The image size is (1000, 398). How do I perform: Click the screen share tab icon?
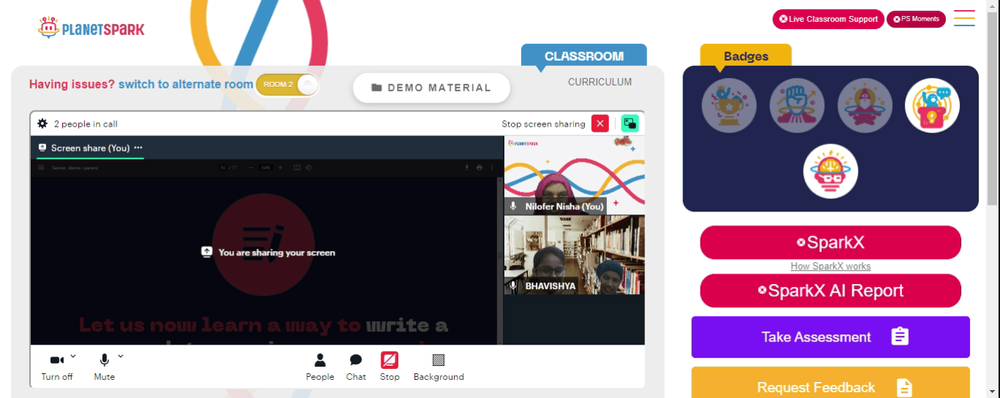click(x=42, y=147)
